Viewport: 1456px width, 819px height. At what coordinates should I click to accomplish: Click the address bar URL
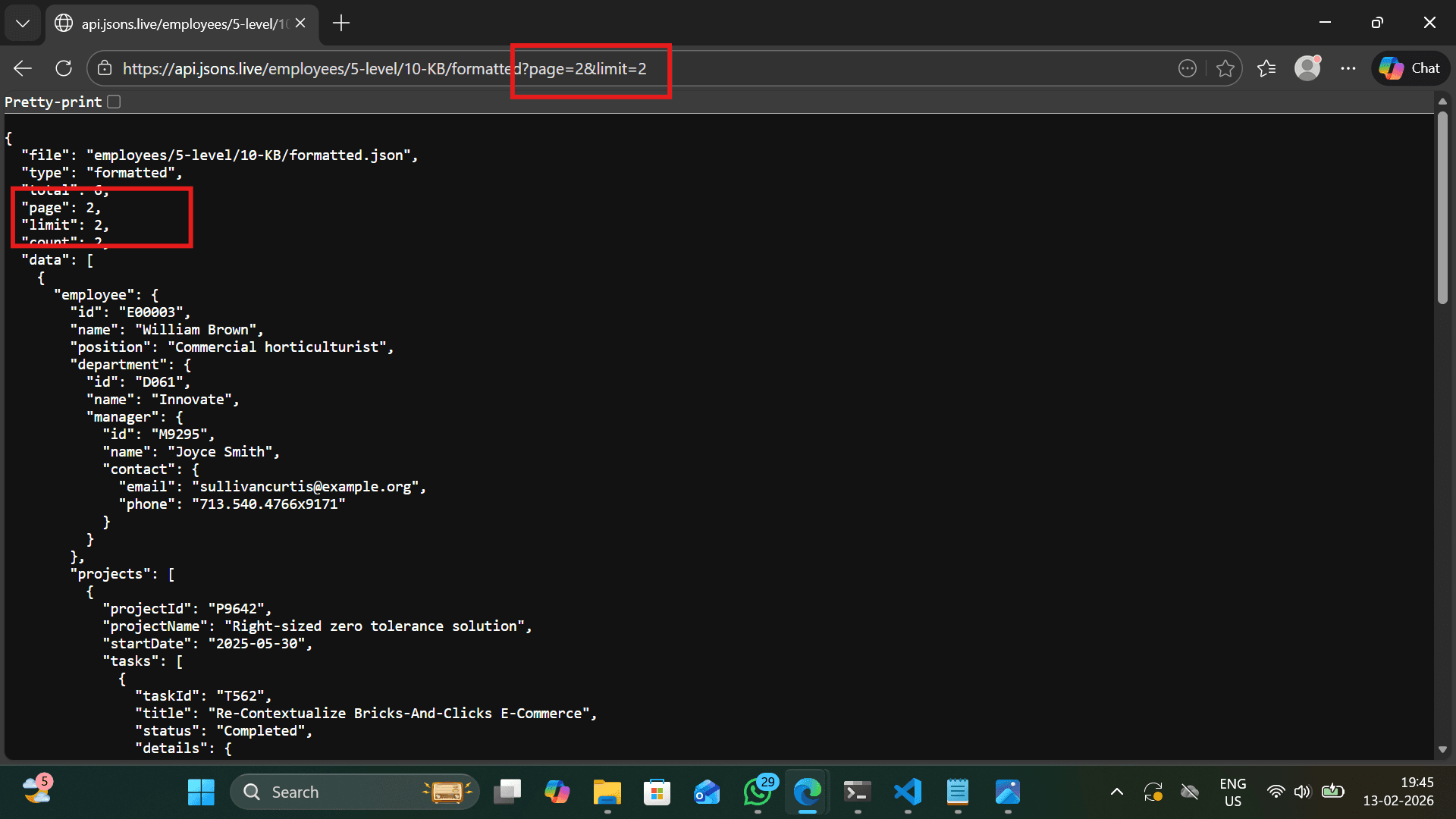384,69
